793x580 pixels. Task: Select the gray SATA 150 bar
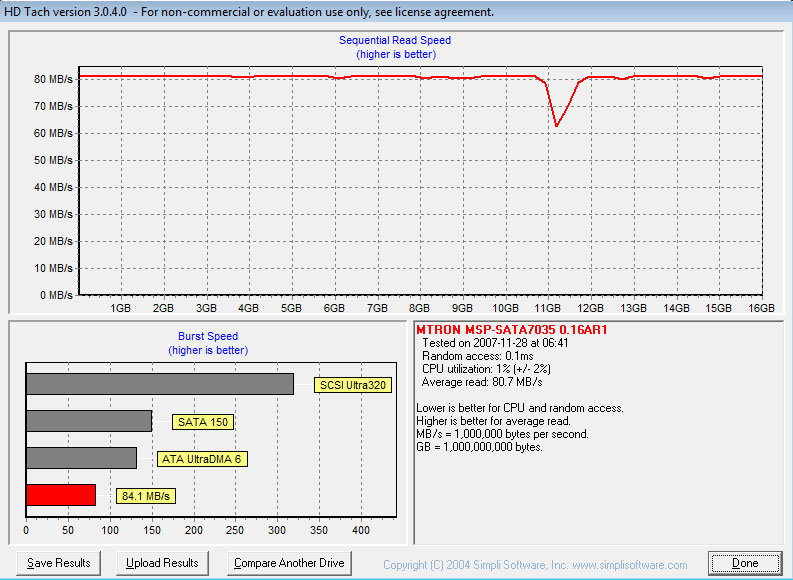pos(88,421)
